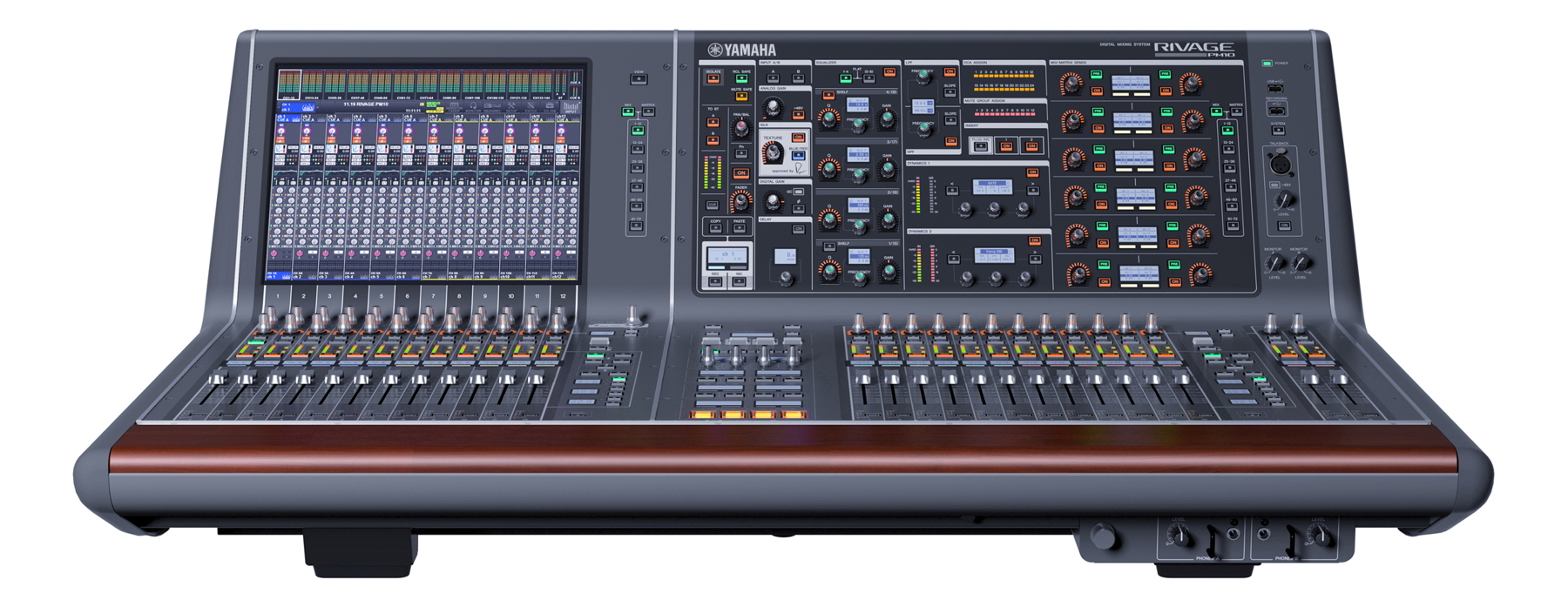Turn the PAN/BAL knob in the selected channel section
This screenshot has width=1568, height=607.
coord(741,127)
